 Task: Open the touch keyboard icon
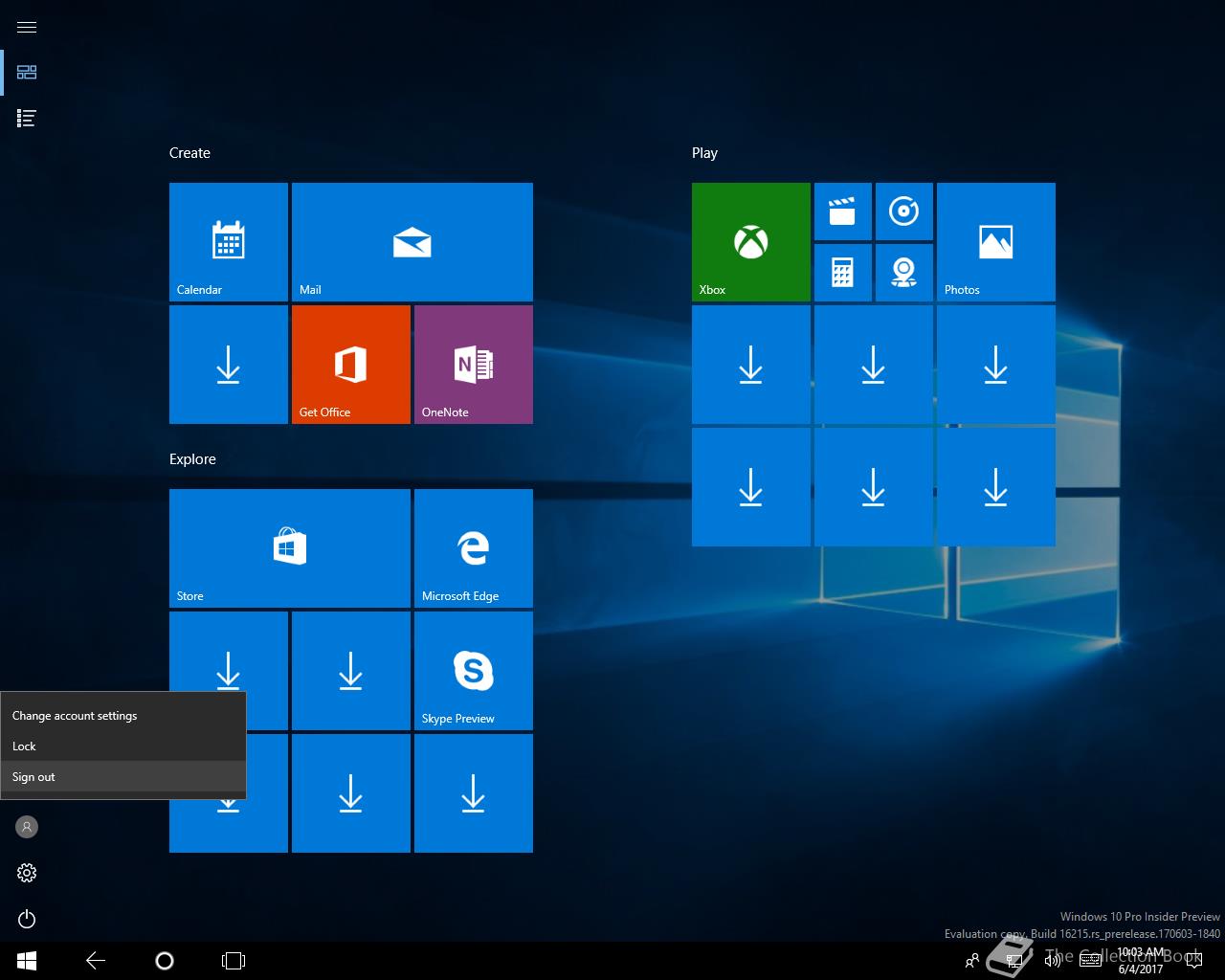tap(1090, 961)
